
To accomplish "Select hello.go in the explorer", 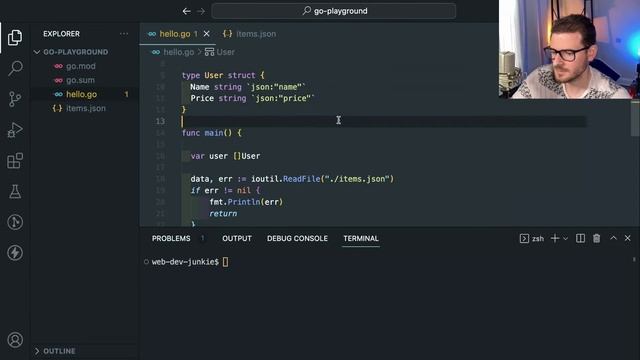I will pos(82,94).
